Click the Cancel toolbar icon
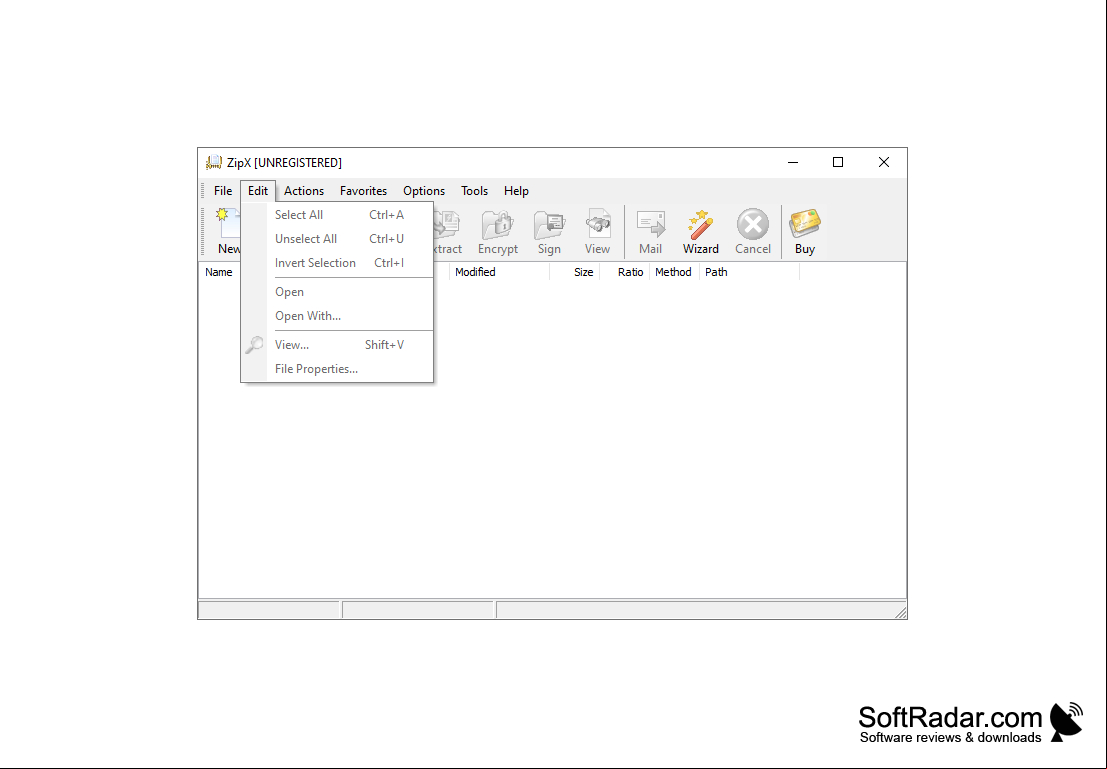Screen dimensions: 1107x769 click(x=753, y=231)
